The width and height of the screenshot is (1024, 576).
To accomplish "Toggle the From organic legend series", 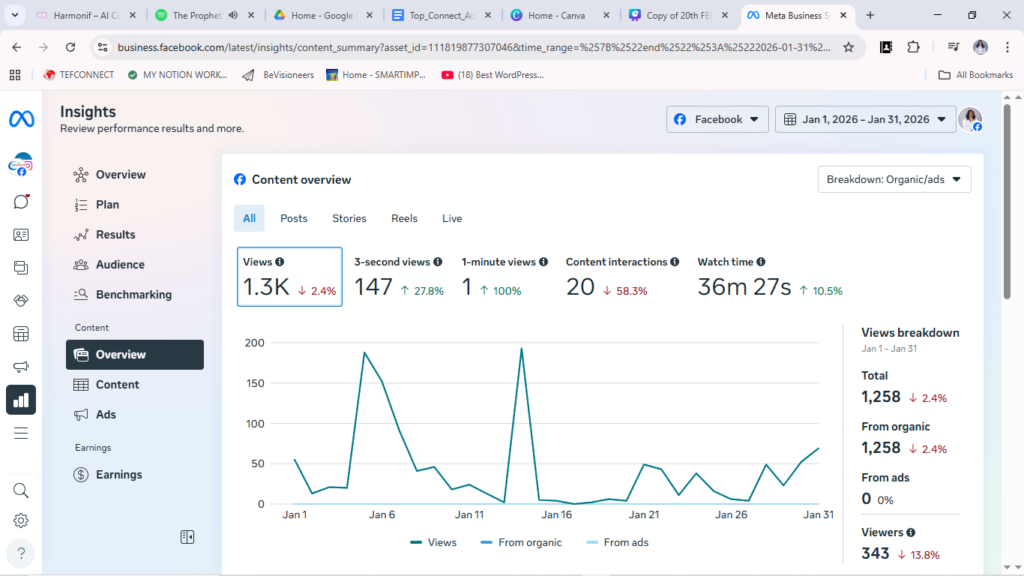I will tap(521, 542).
